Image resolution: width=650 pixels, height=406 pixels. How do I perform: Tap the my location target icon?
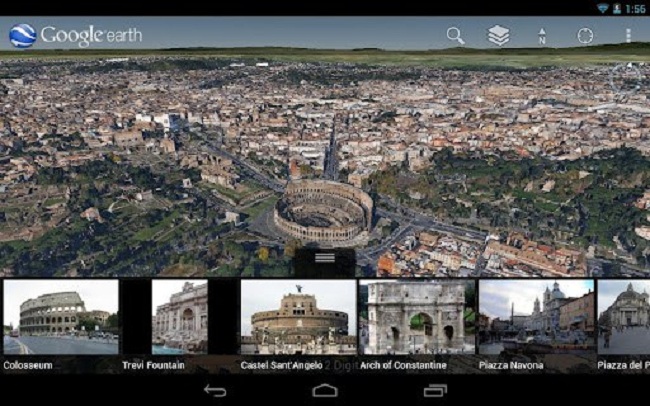tap(585, 36)
